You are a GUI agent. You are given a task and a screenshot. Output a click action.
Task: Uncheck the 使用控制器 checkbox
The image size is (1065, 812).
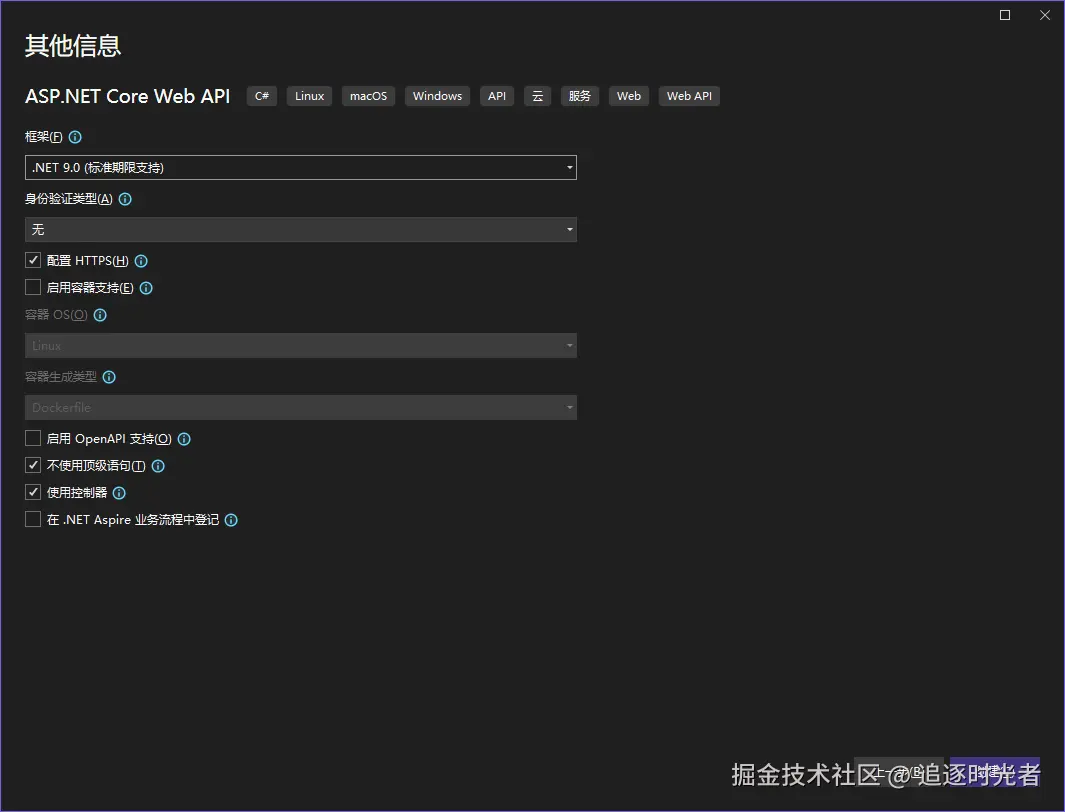tap(33, 492)
